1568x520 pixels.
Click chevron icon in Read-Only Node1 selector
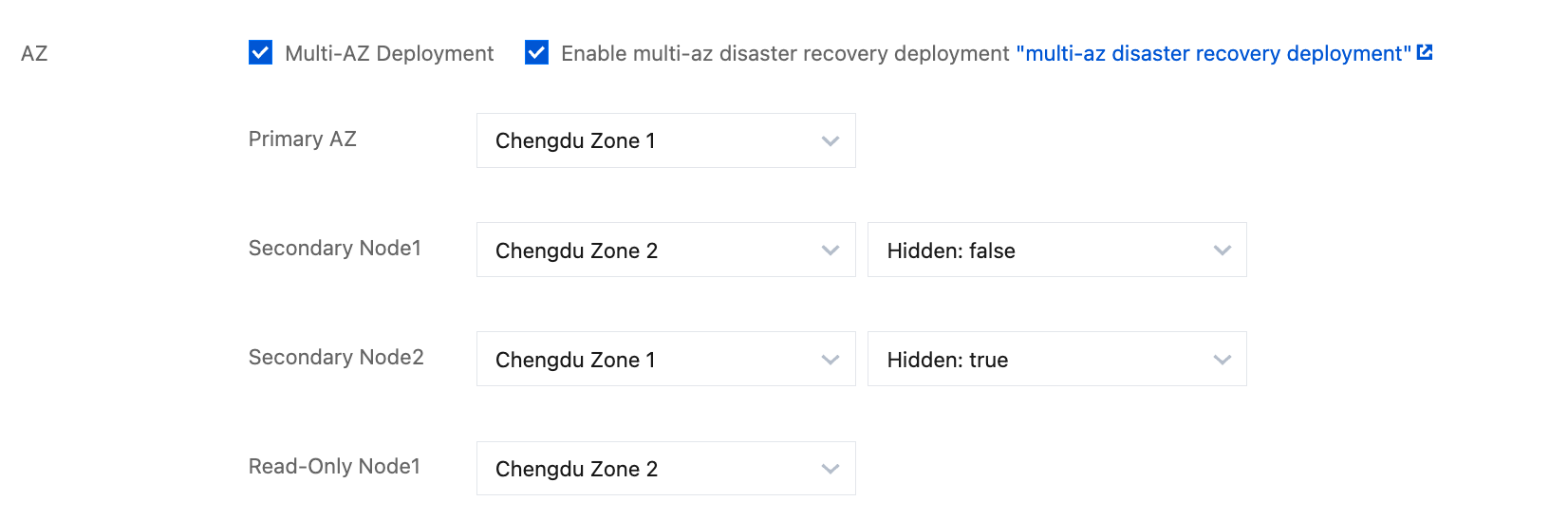click(x=831, y=469)
